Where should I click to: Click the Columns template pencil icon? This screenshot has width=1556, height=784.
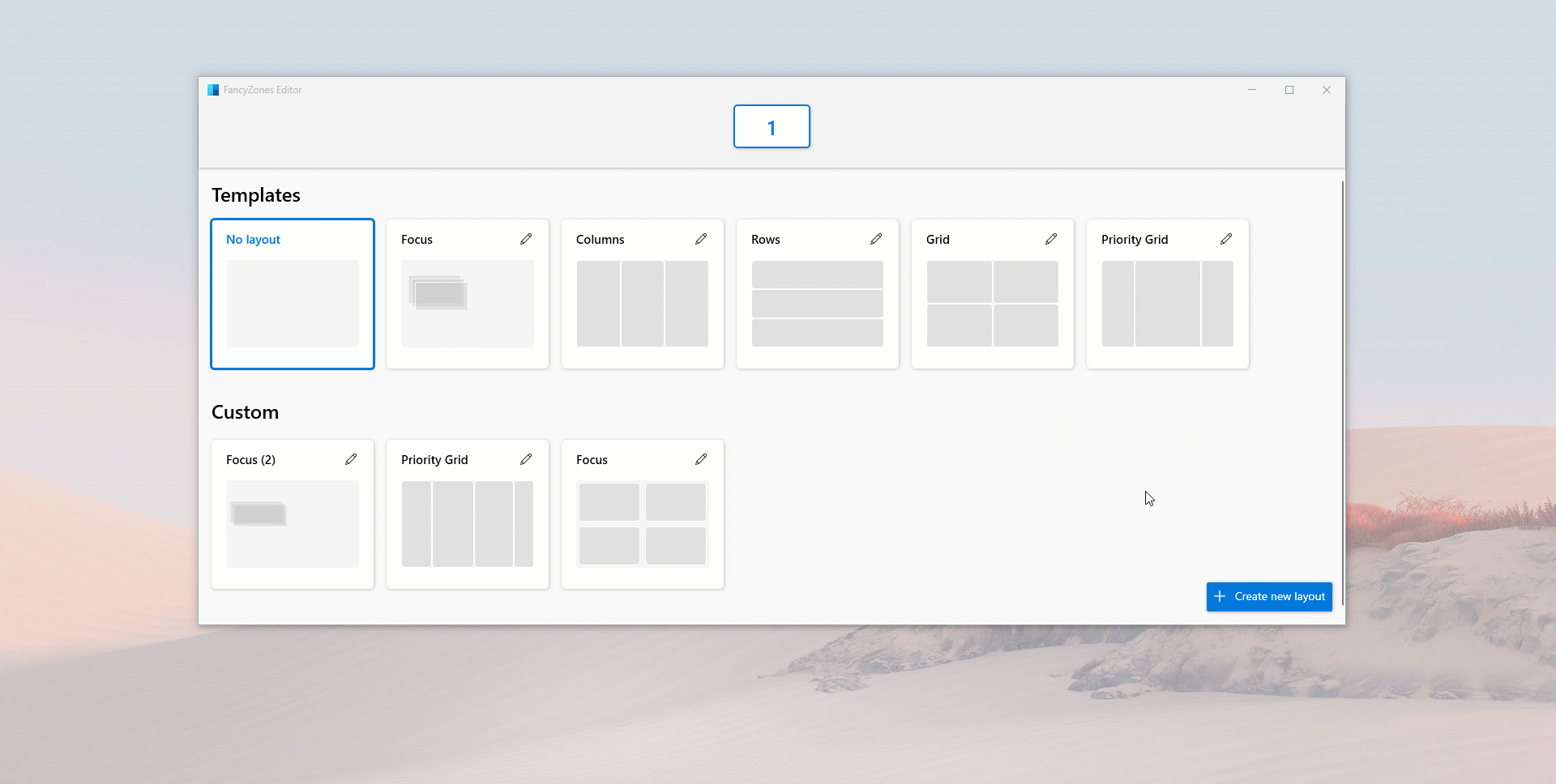tap(701, 239)
